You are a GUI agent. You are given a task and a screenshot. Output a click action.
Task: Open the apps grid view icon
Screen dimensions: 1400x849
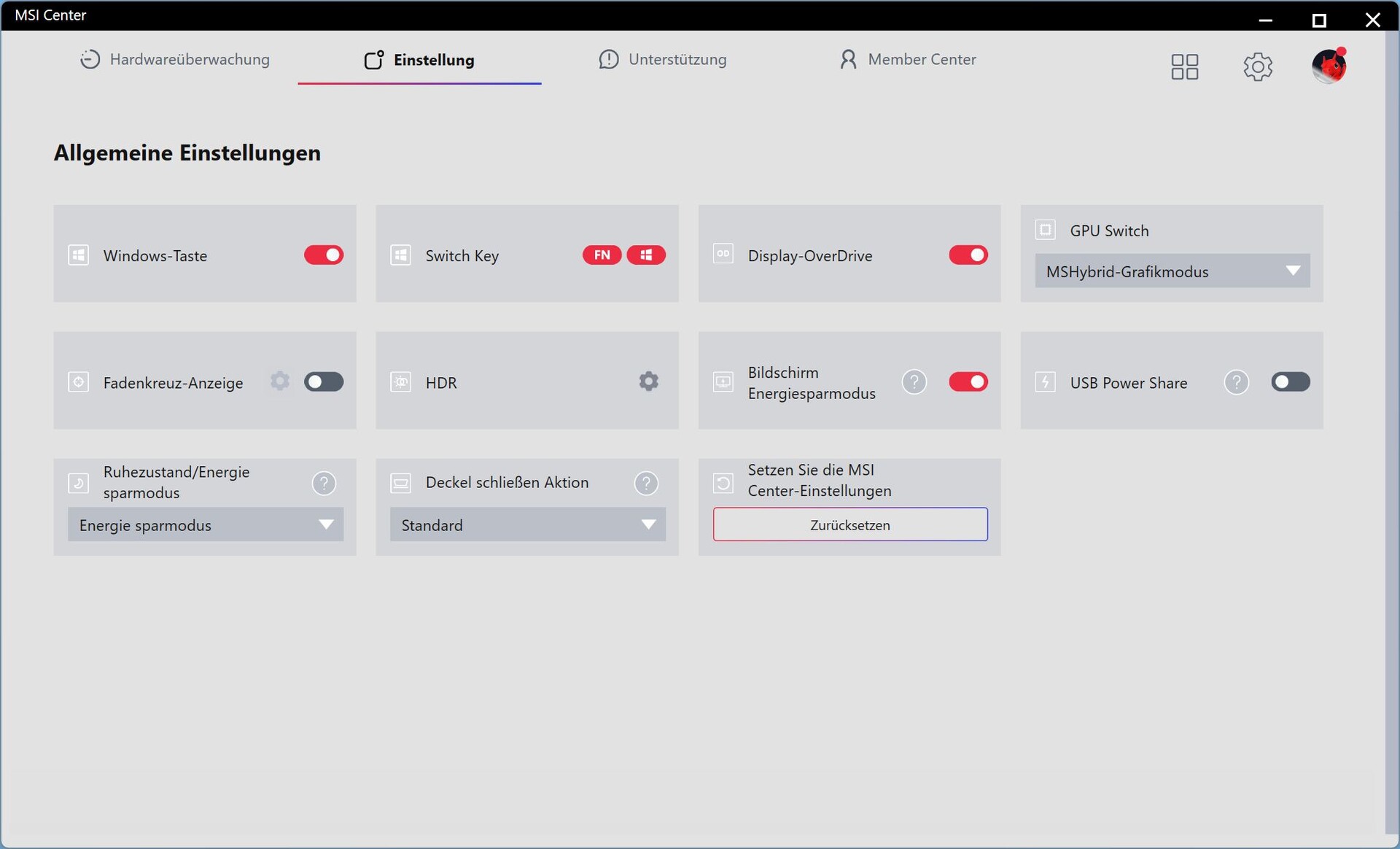[x=1184, y=66]
